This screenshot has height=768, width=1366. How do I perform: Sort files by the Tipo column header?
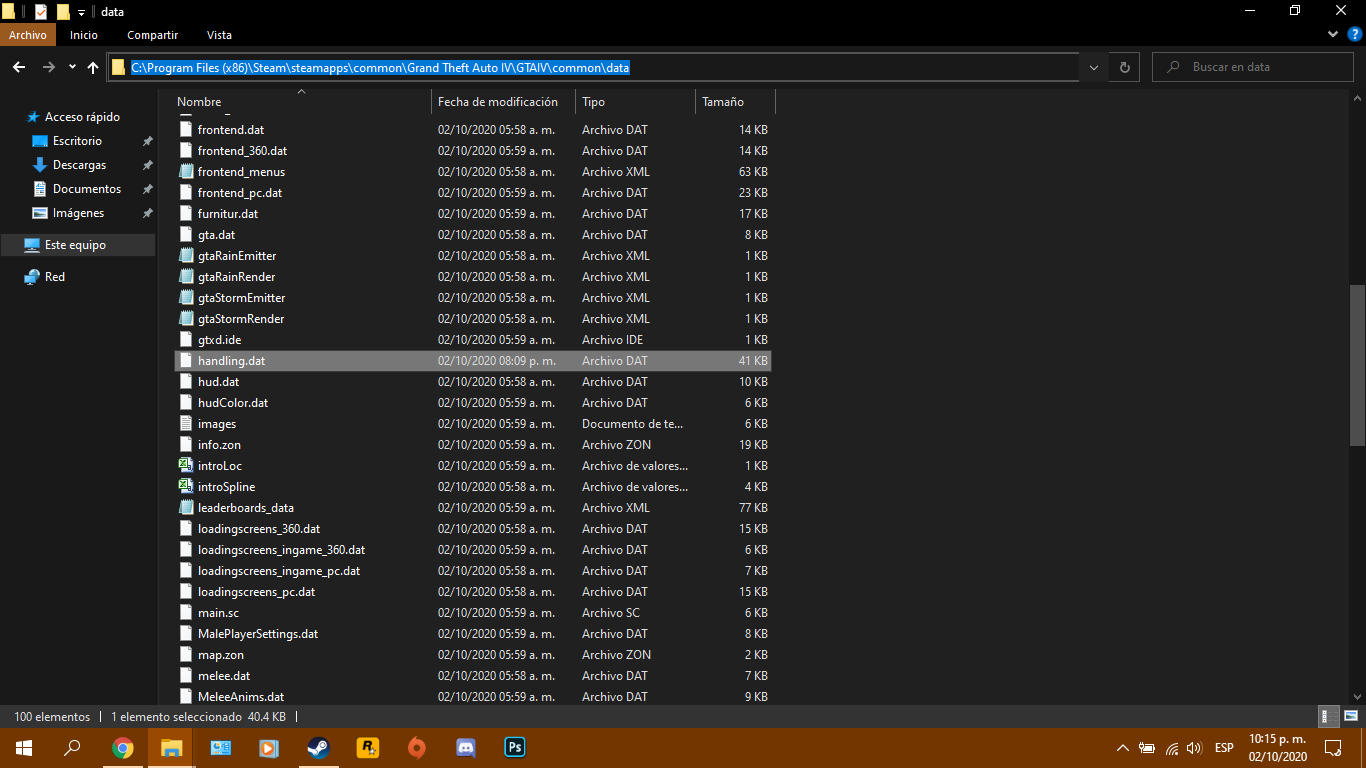click(635, 102)
